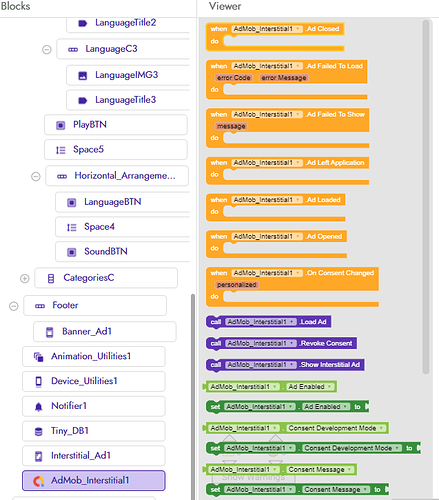439x500 pixels.
Task: Collapse the Horizontal_Arrangement tree node
Action: (x=36, y=176)
